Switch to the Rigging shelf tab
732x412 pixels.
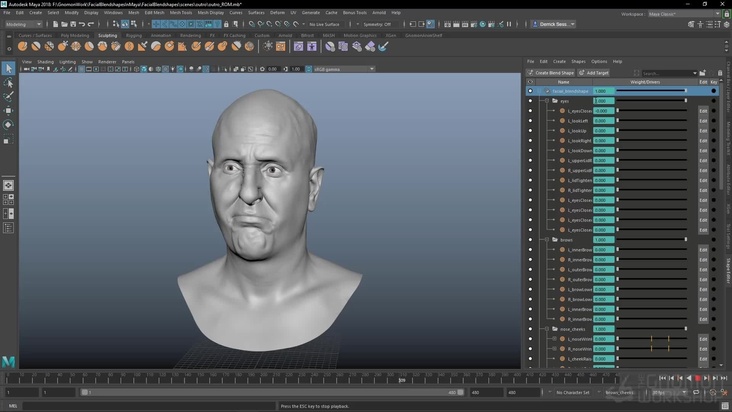click(133, 35)
